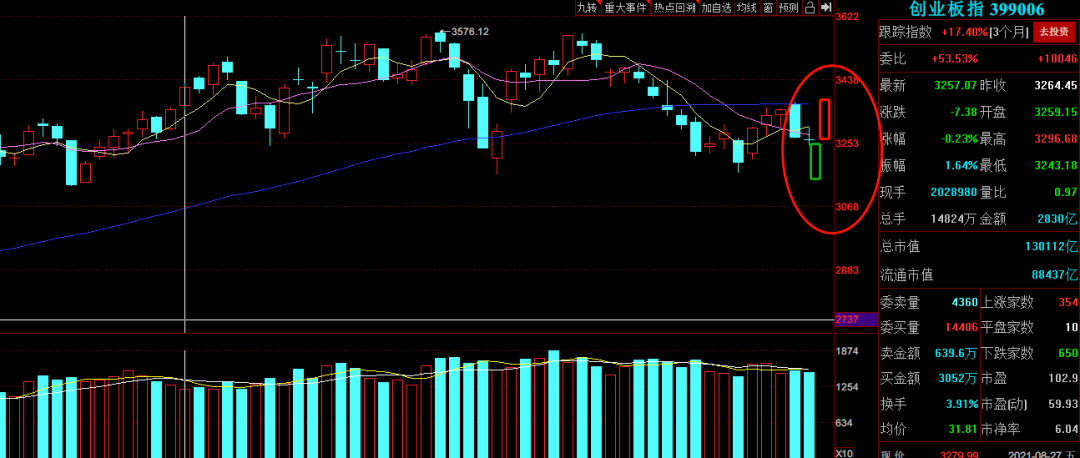This screenshot has width=1080, height=458.
Task: Click the 下跌家数 650 value
Action: [1068, 352]
